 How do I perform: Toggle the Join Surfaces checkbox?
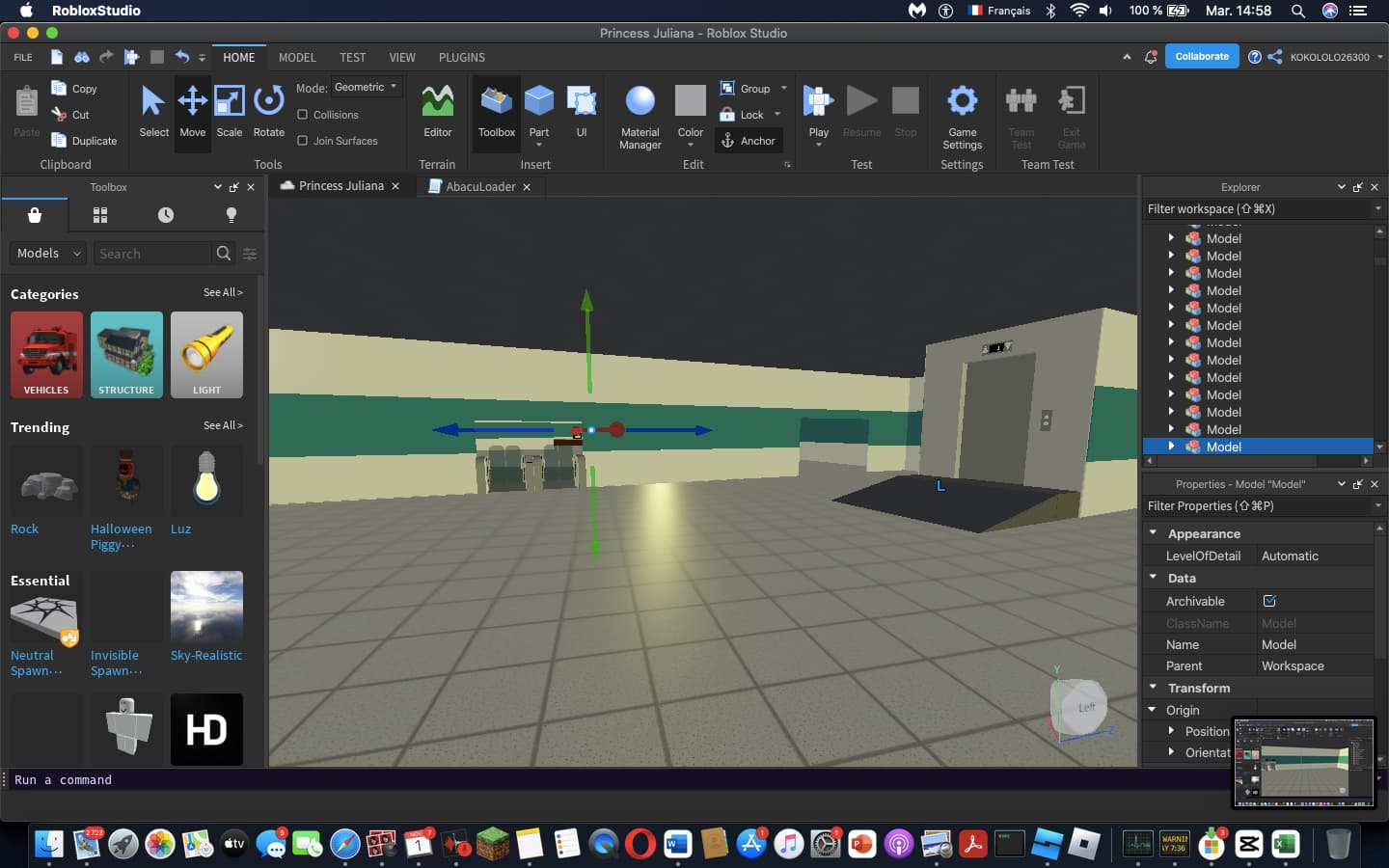(303, 141)
